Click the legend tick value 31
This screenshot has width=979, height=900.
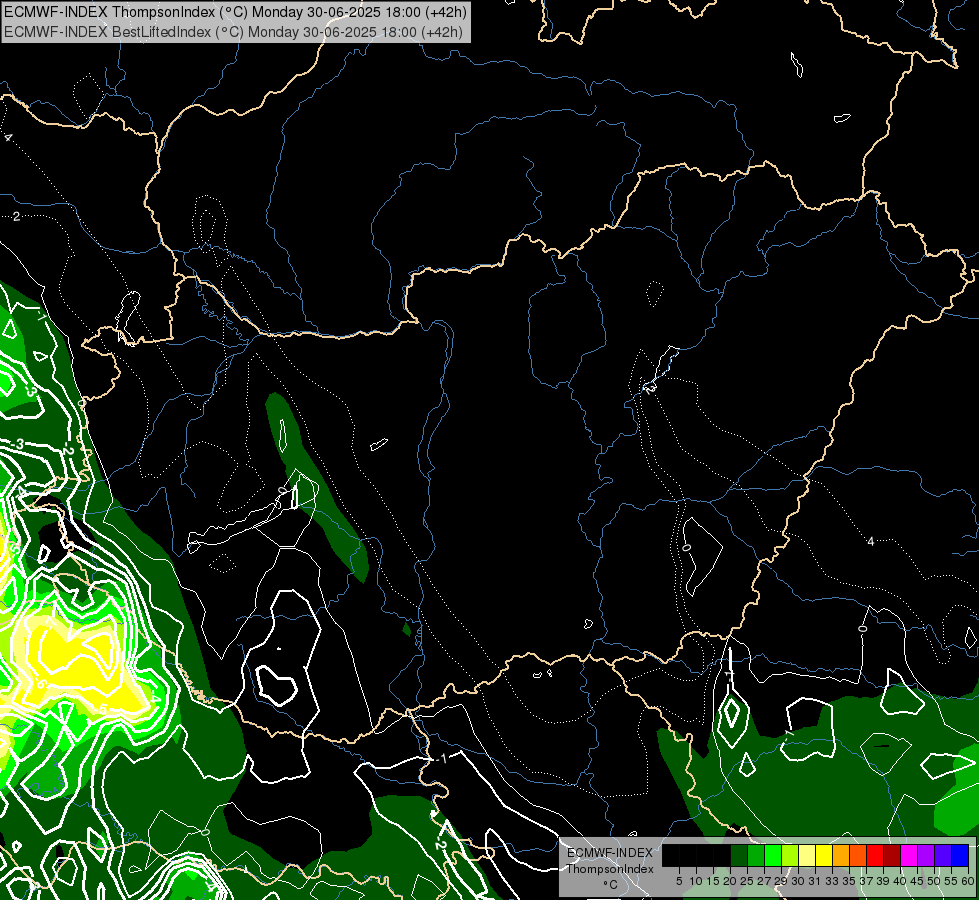click(x=815, y=881)
